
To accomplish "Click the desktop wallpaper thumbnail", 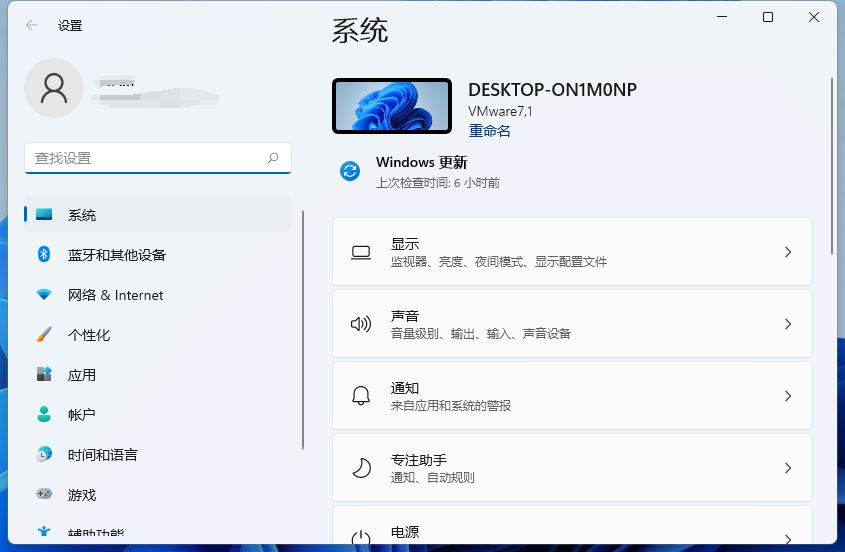I will (391, 106).
